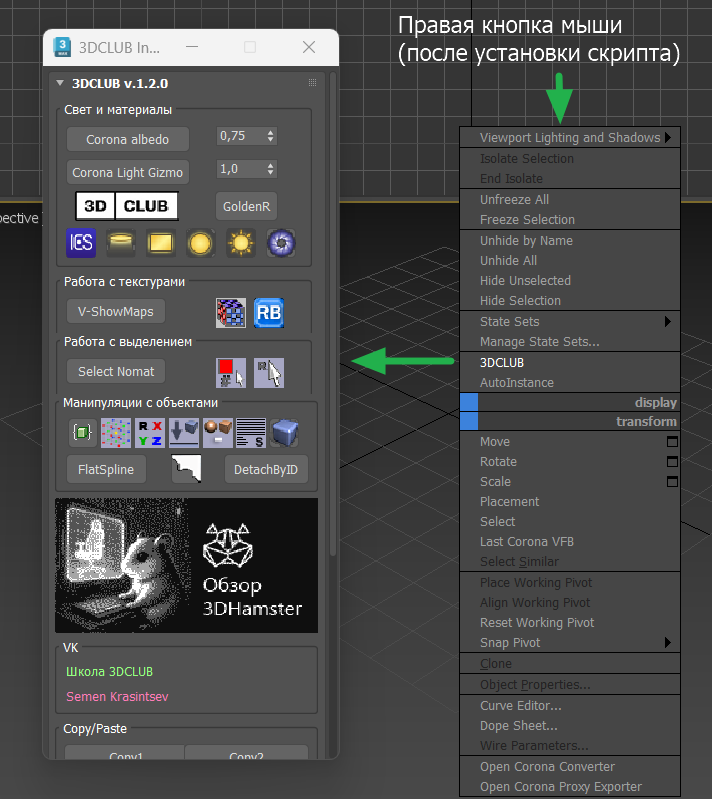Screen dimensions: 712x799
Task: Click the R X Y Z icon
Action: coord(150,433)
